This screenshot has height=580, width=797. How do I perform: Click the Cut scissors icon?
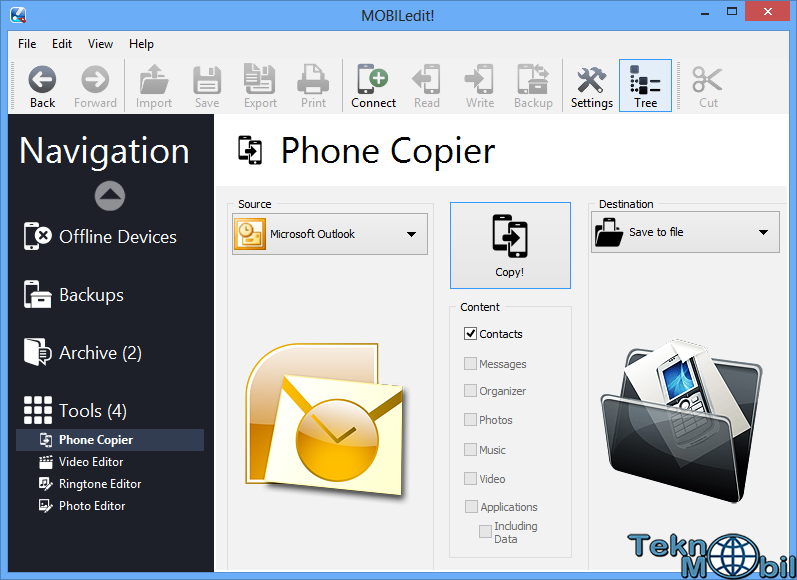point(708,86)
